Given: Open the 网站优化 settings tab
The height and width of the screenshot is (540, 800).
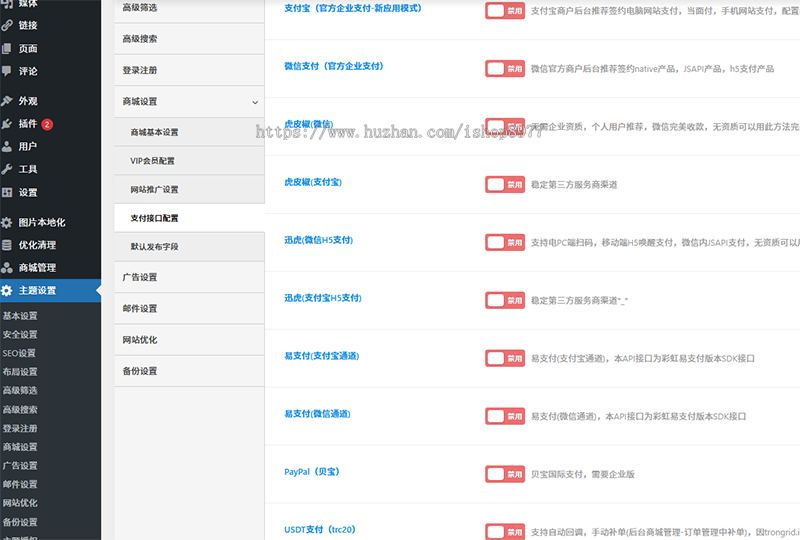Looking at the screenshot, I should pyautogui.click(x=189, y=339).
